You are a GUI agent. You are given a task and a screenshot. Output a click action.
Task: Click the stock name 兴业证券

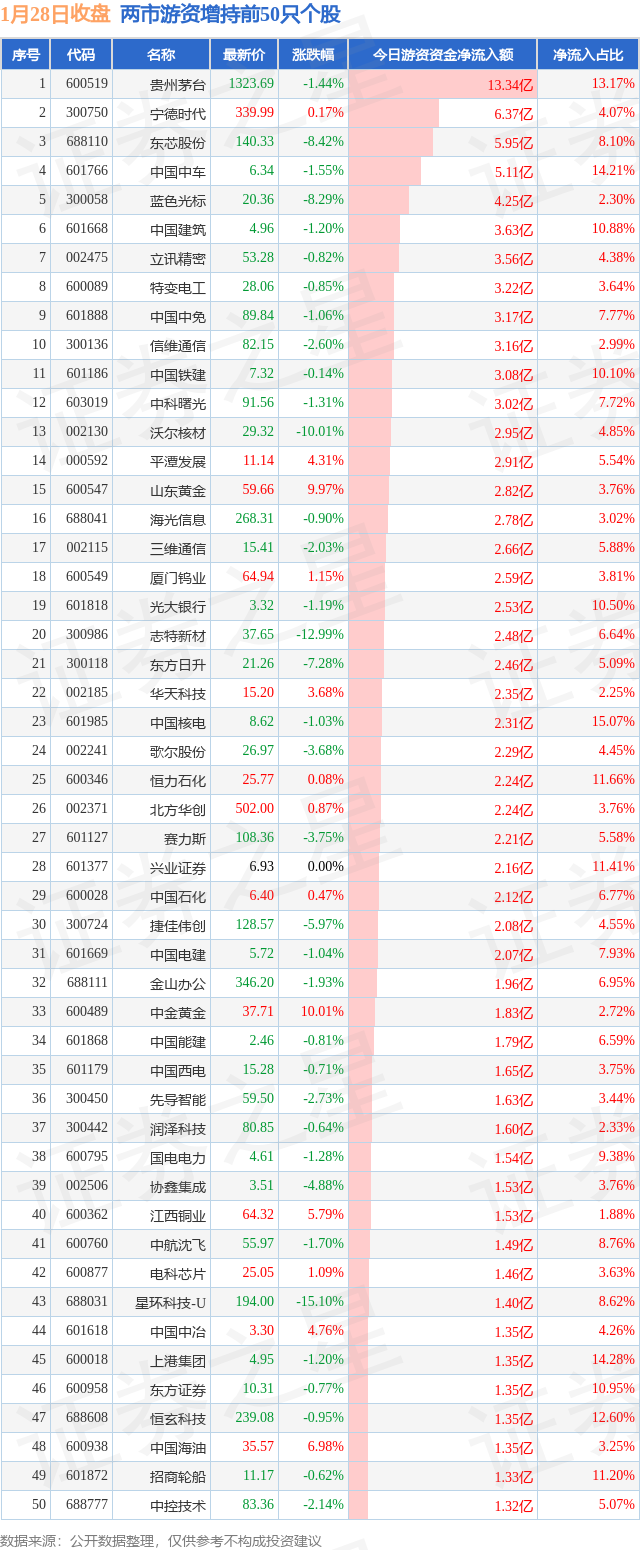pos(178,868)
